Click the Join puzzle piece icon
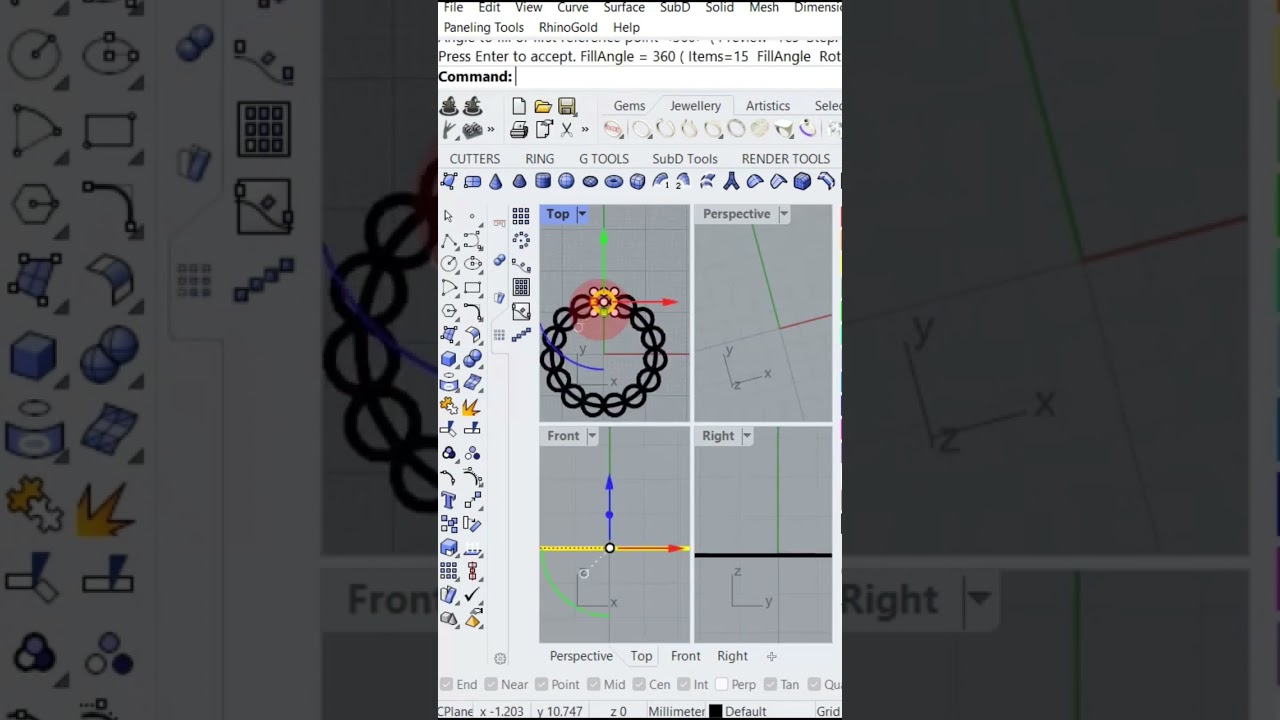 448,406
